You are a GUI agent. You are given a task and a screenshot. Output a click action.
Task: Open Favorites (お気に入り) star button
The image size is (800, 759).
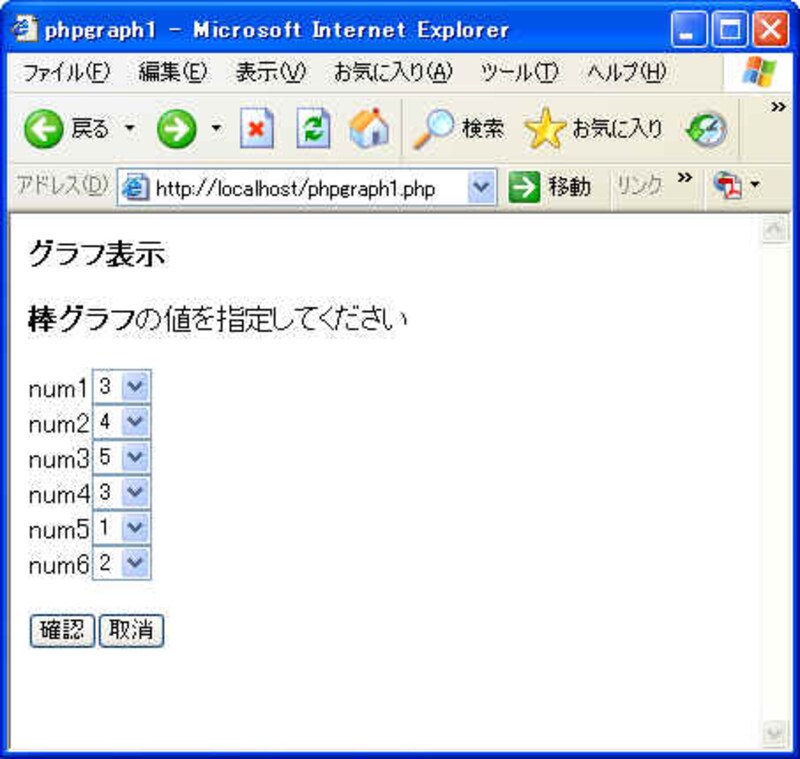(593, 128)
